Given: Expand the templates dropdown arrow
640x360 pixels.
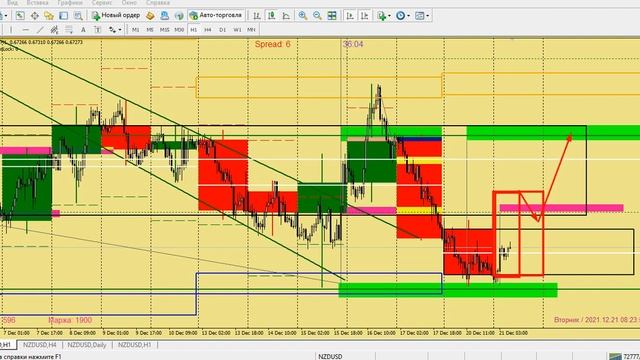Looking at the screenshot, I should [x=427, y=16].
